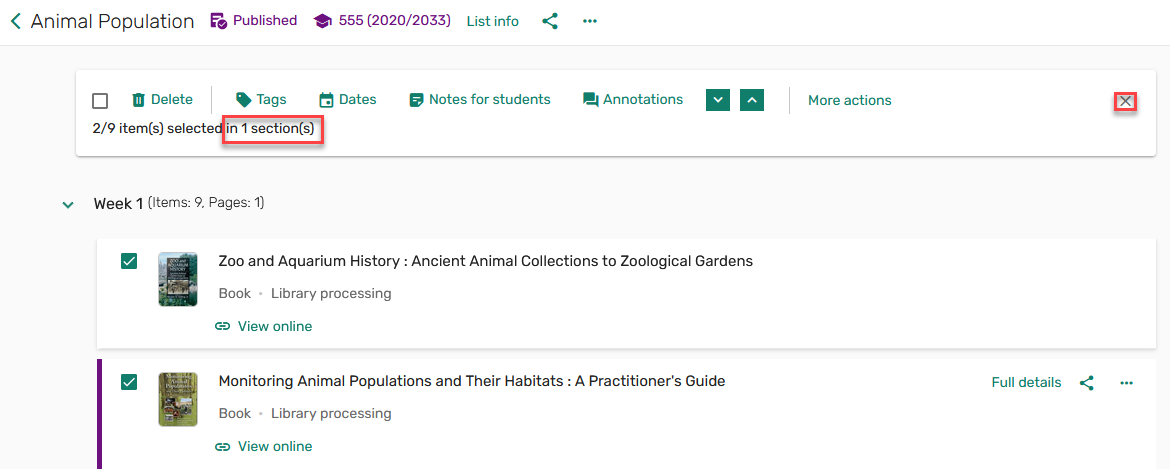Move selected items down with arrow button

click(x=718, y=100)
